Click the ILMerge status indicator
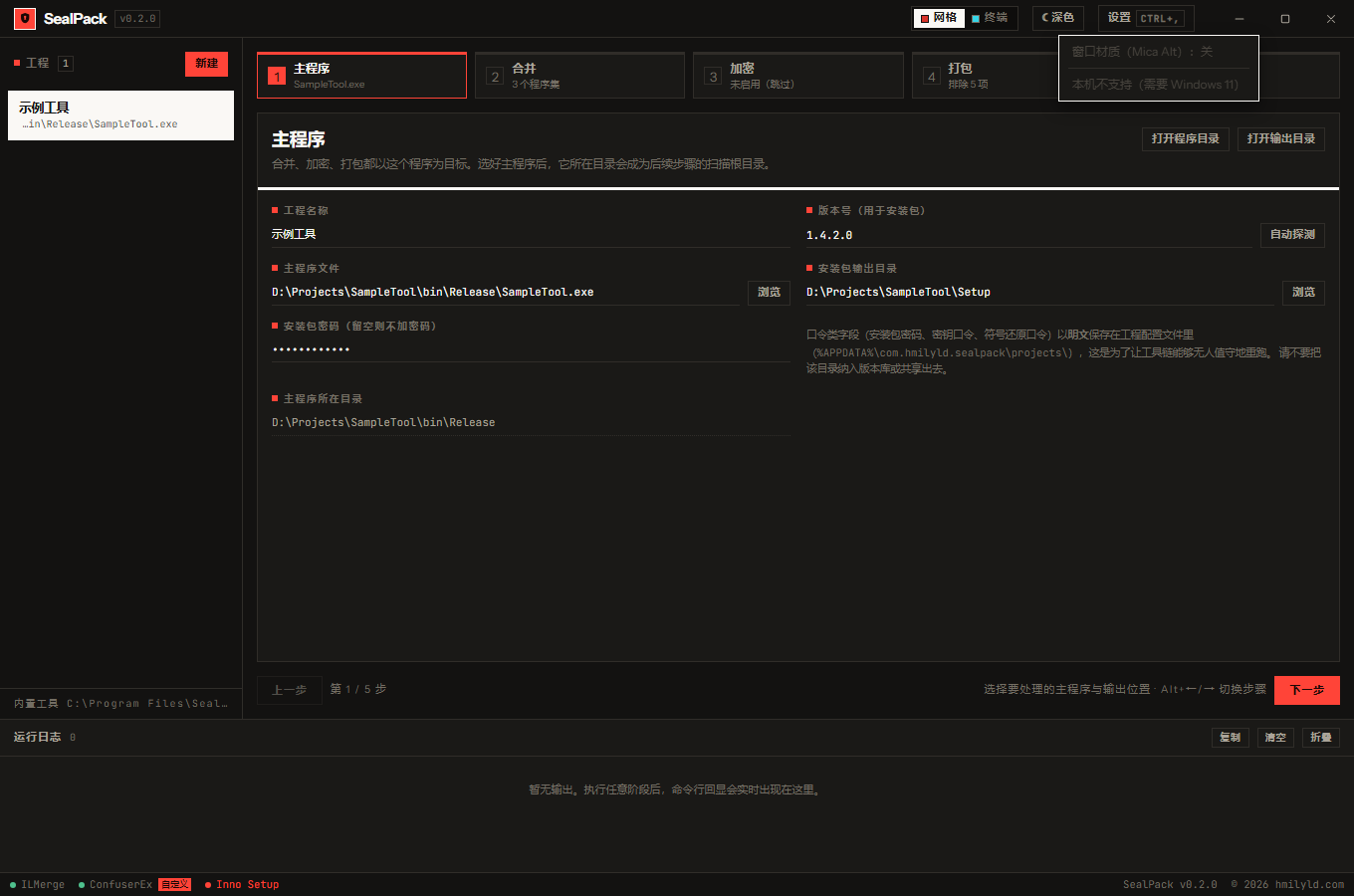The height and width of the screenshot is (896, 1354). tap(38, 884)
